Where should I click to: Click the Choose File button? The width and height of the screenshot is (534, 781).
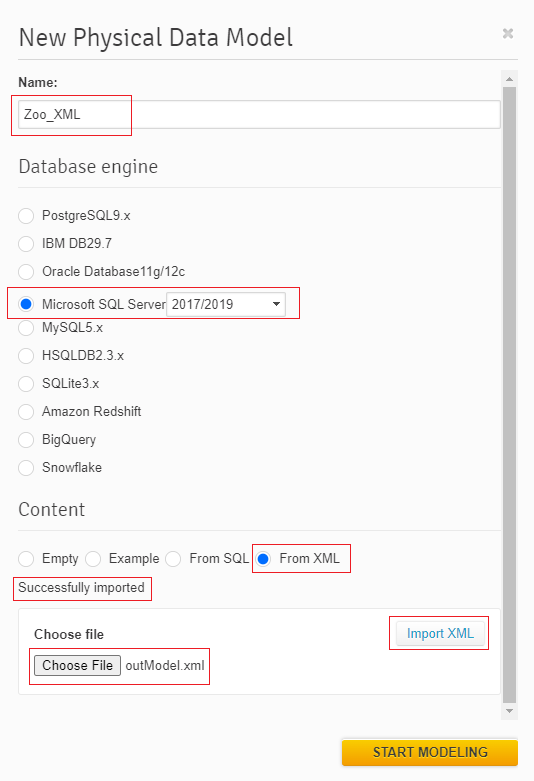coord(77,665)
